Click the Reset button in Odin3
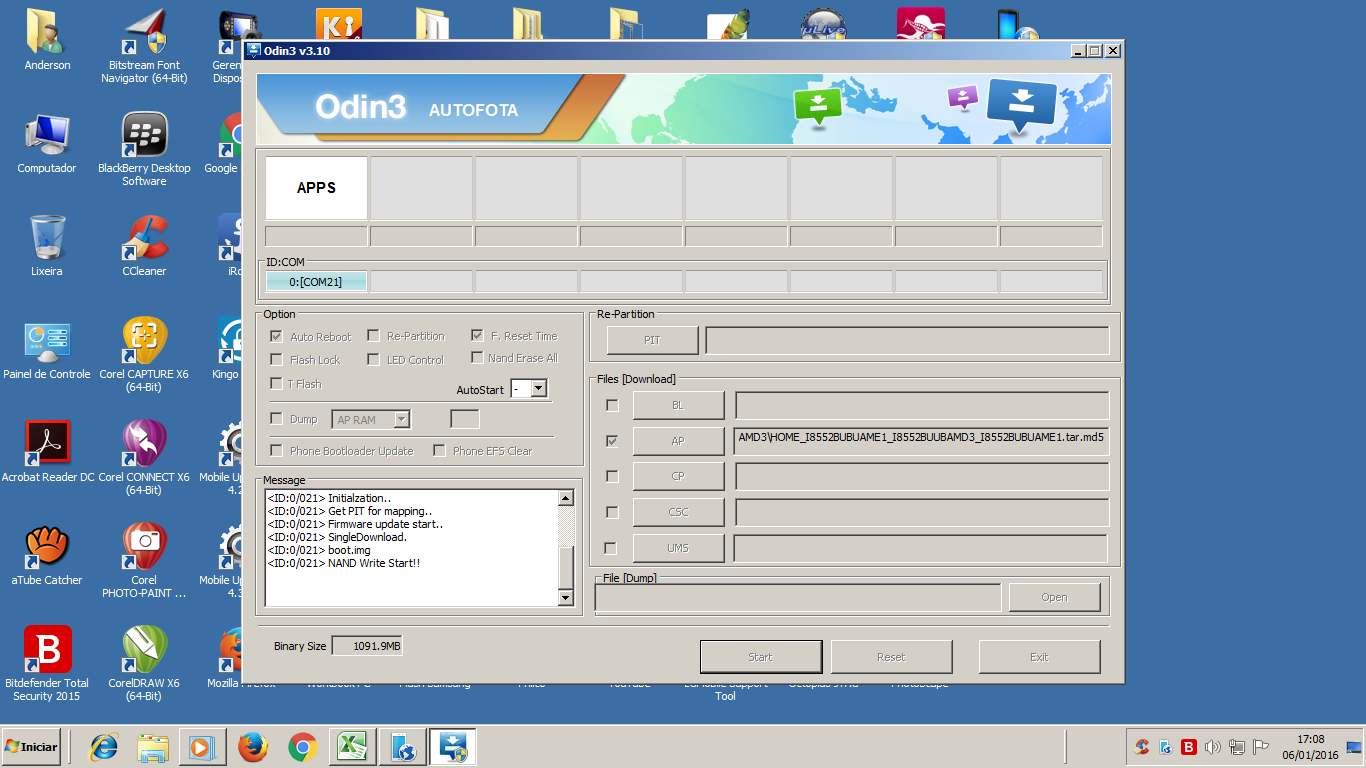1366x768 pixels. [x=891, y=657]
